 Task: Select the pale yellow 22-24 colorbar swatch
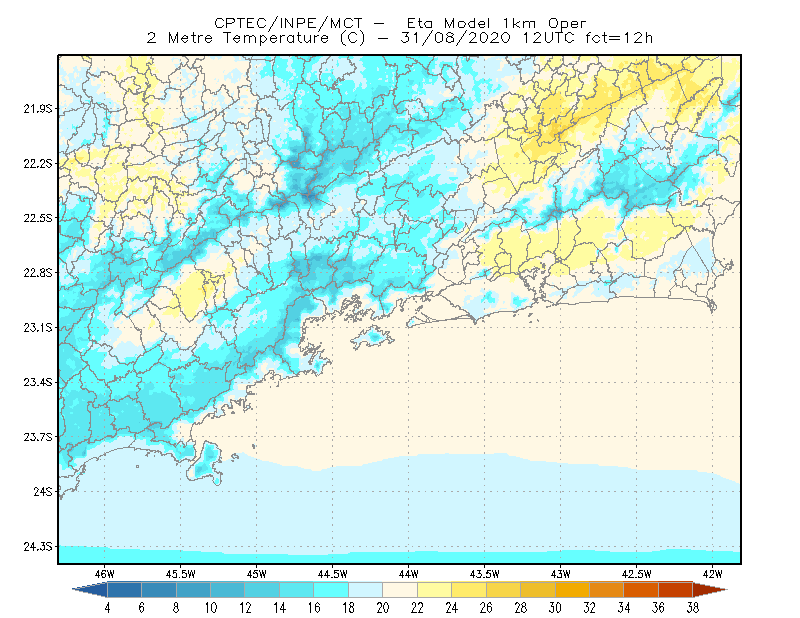435,590
